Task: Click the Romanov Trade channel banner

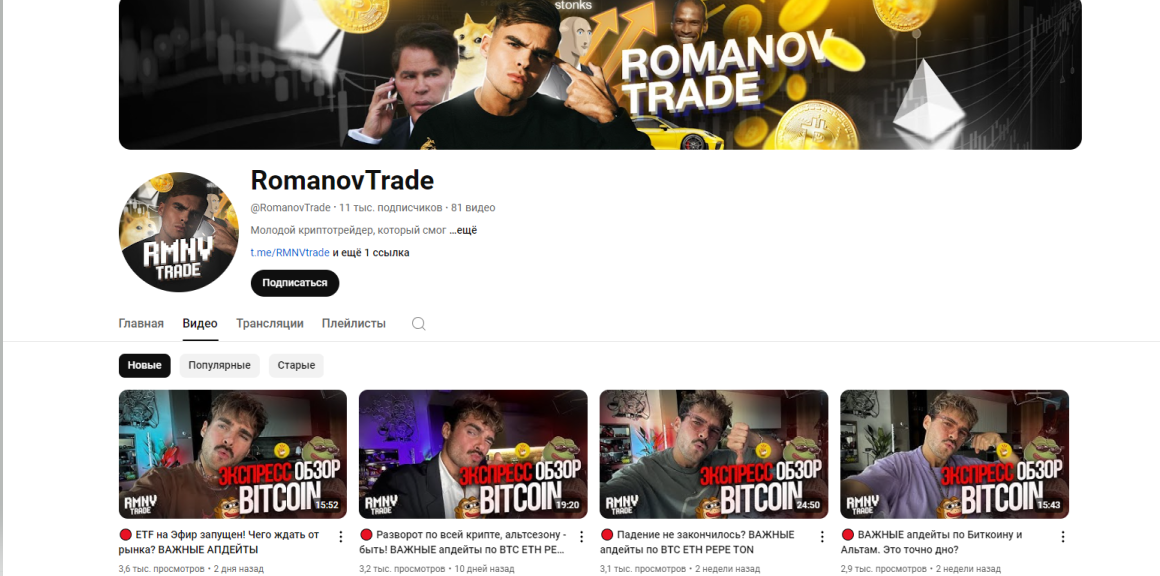Action: coord(600,74)
